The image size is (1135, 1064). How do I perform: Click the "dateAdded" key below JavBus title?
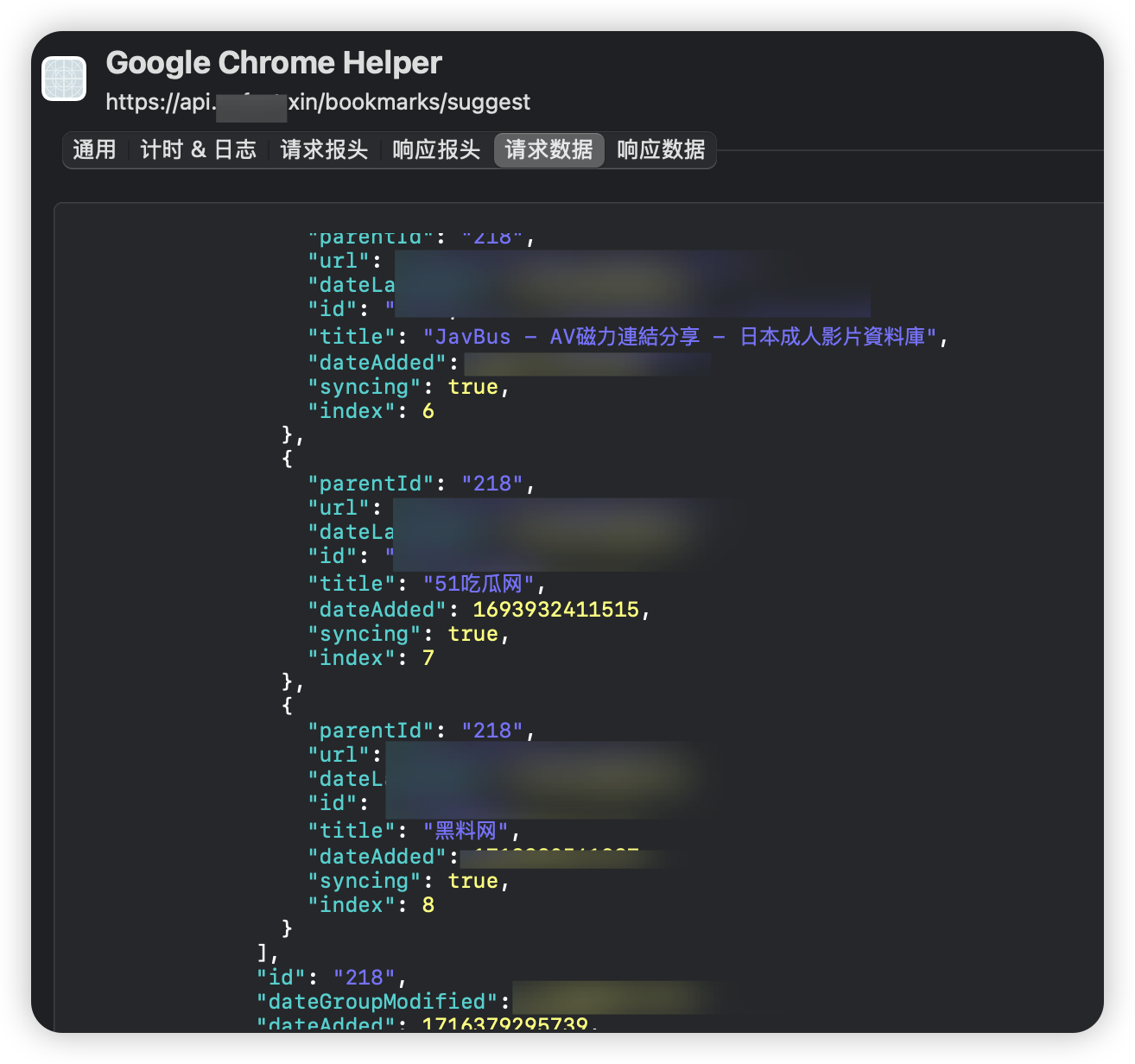[x=377, y=363]
